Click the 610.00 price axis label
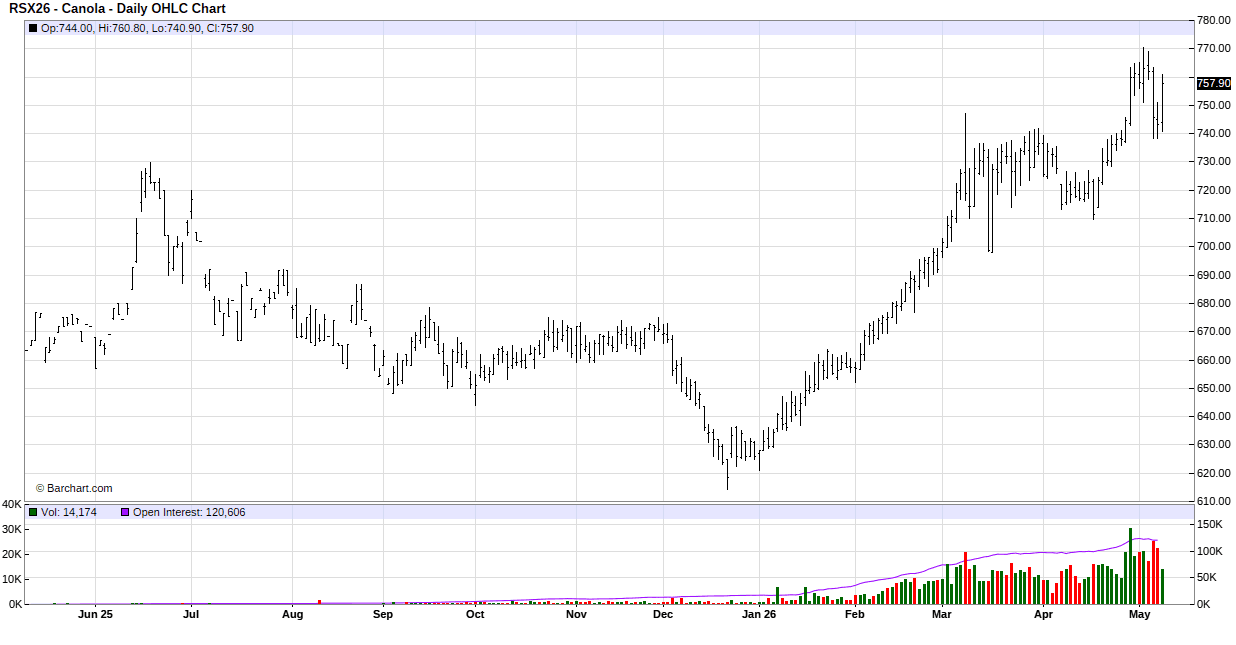The width and height of the screenshot is (1236, 645). click(1213, 501)
